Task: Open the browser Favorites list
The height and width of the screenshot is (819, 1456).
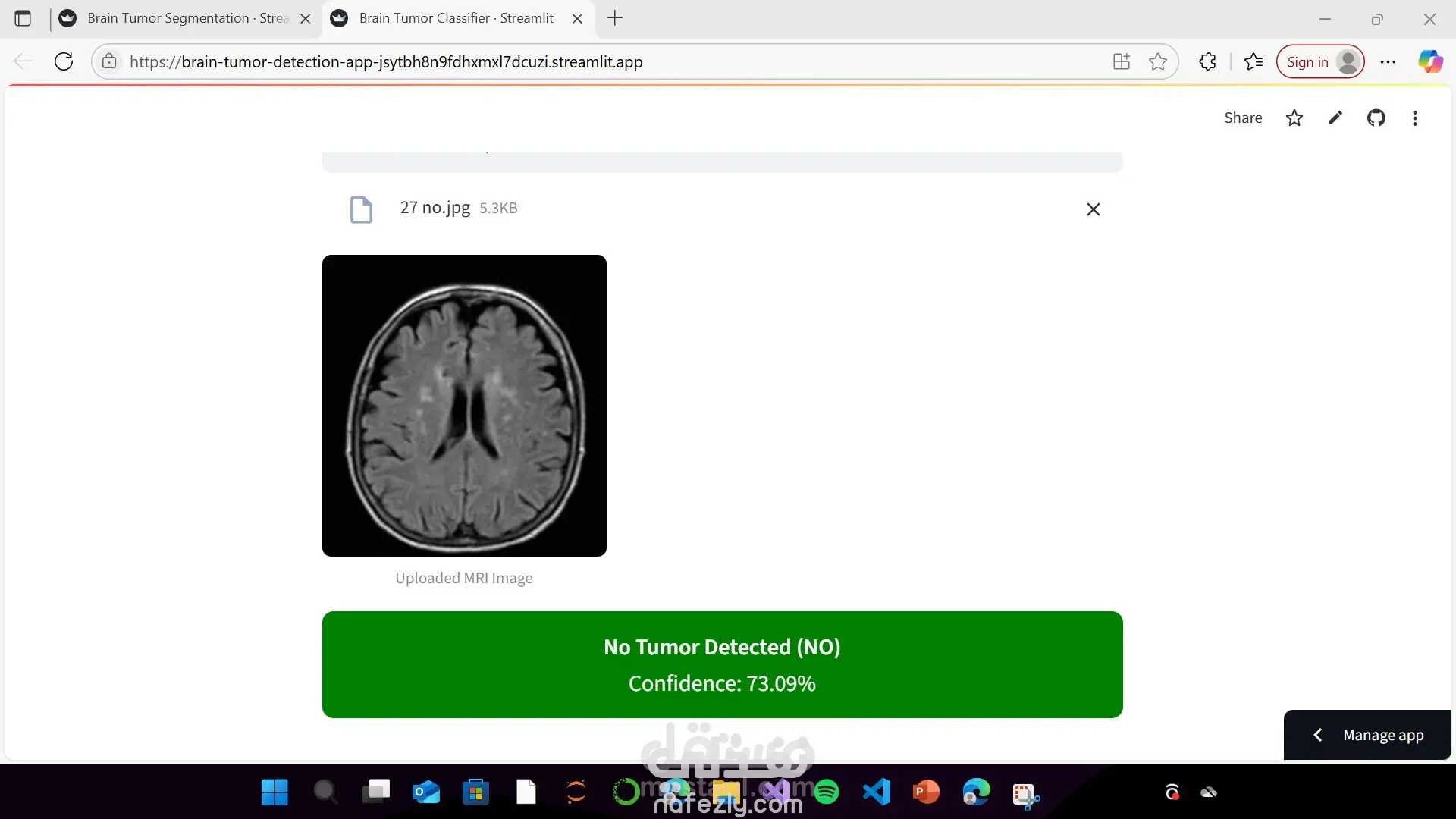Action: point(1254,61)
